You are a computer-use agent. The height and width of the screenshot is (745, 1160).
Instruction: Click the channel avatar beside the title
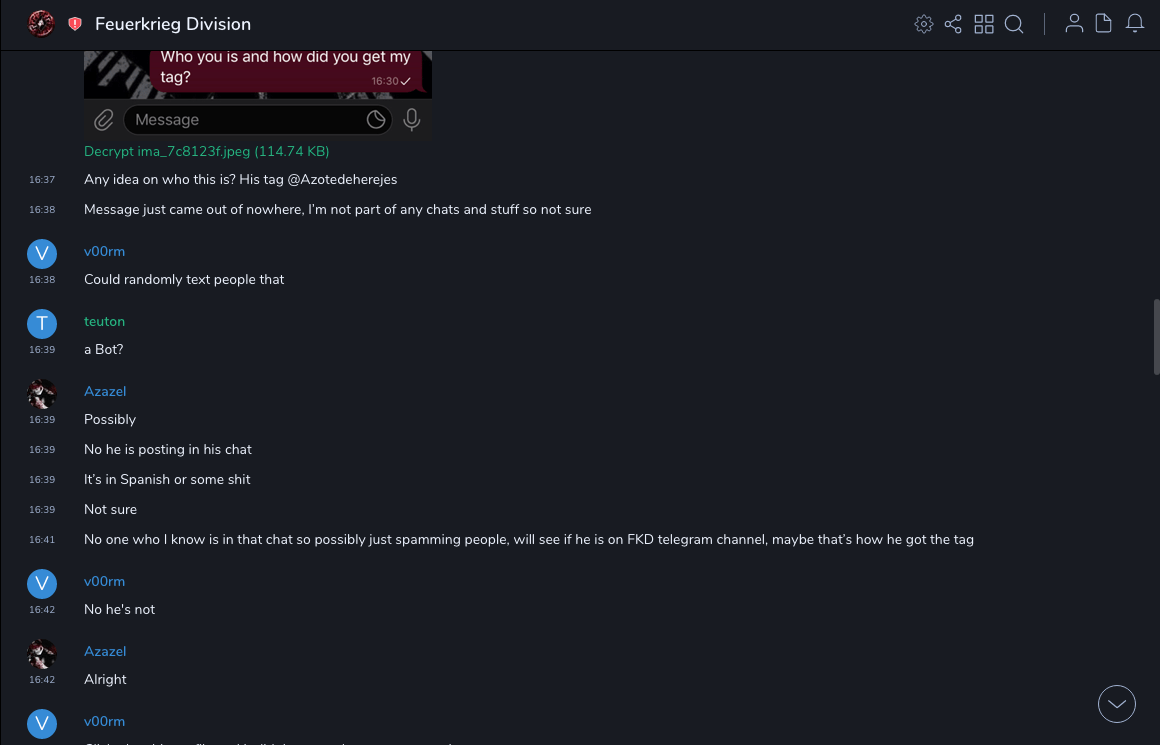41,23
